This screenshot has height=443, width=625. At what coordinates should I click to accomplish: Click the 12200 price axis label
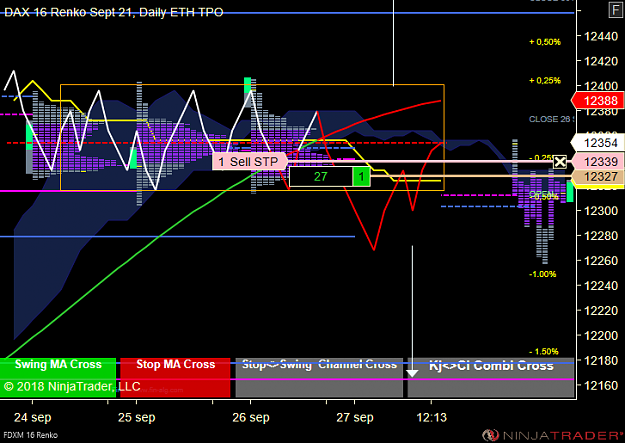601,335
